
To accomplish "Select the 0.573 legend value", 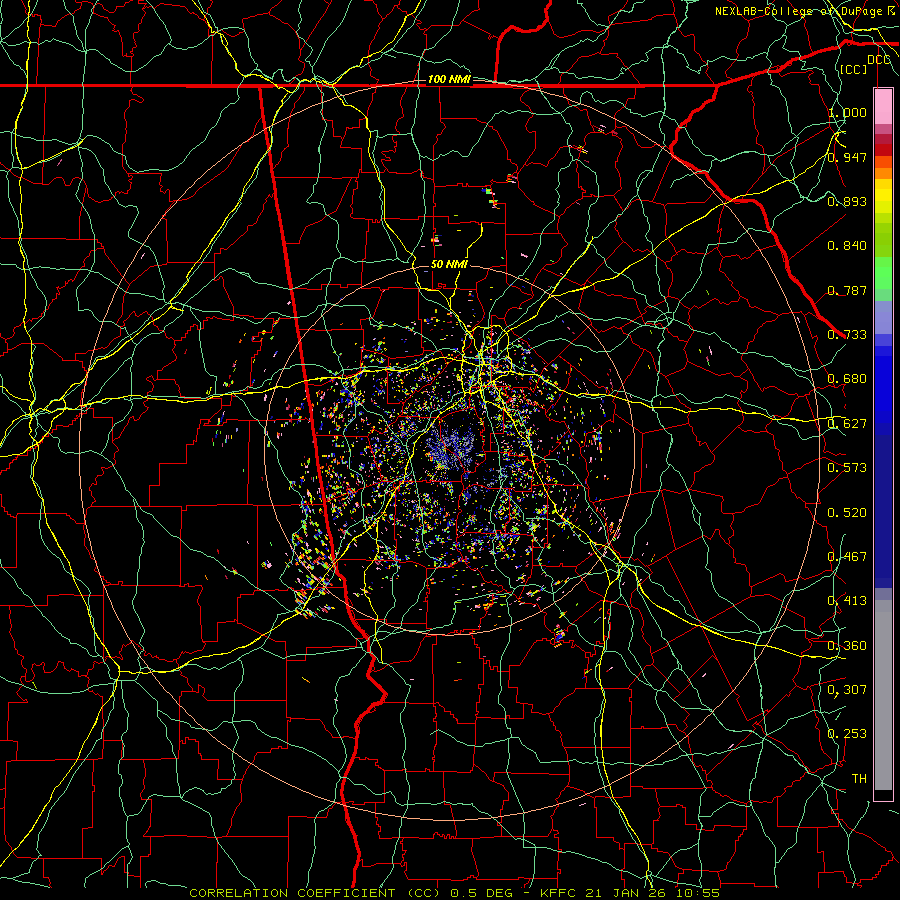I will point(847,468).
